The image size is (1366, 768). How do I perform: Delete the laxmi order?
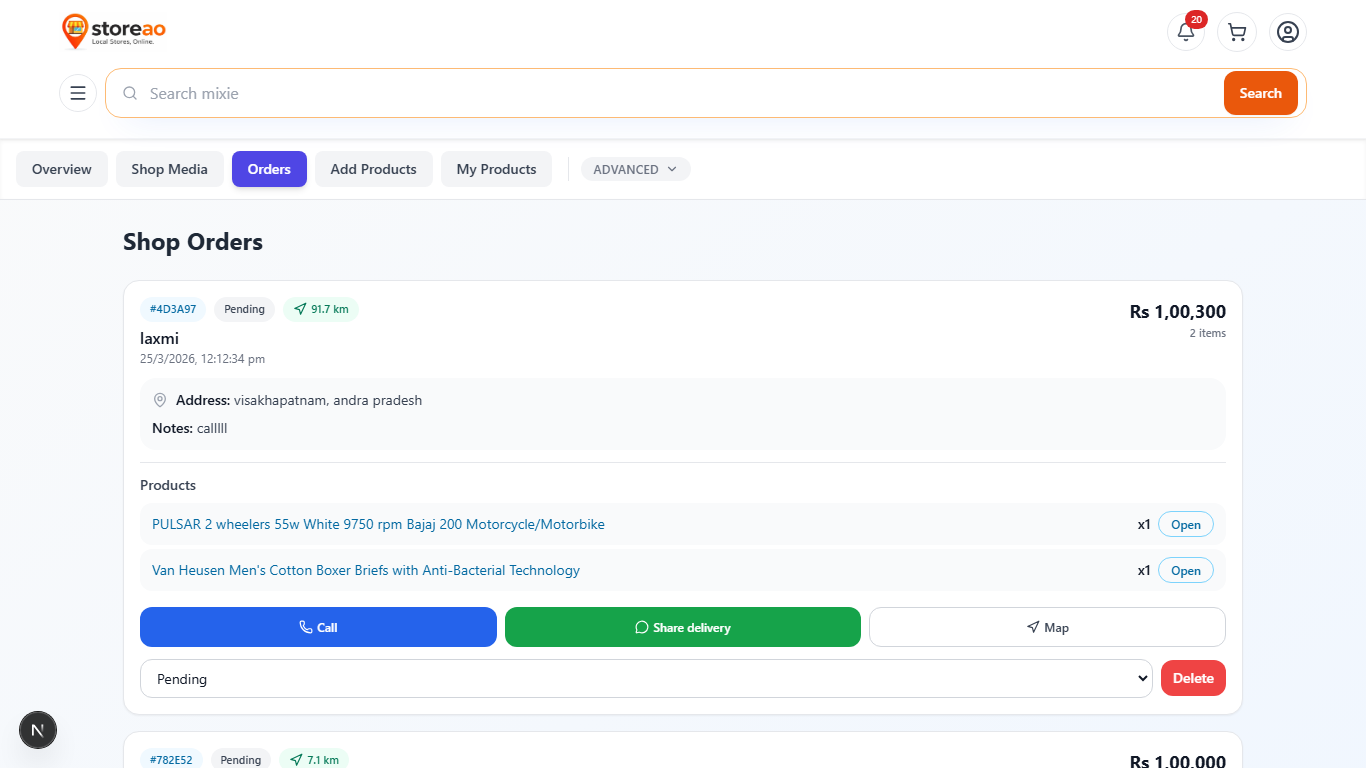[x=1193, y=678]
